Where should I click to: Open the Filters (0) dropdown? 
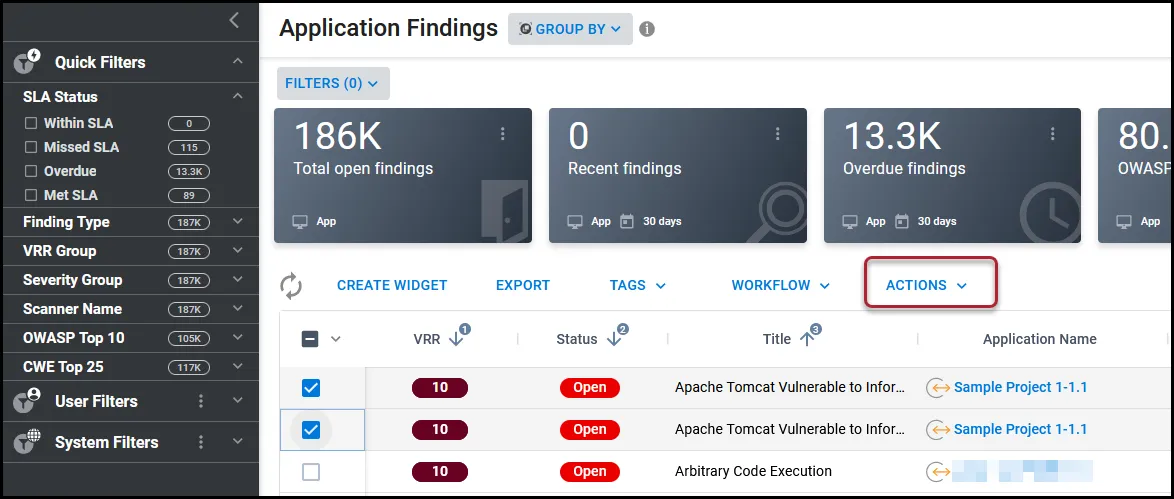point(333,83)
